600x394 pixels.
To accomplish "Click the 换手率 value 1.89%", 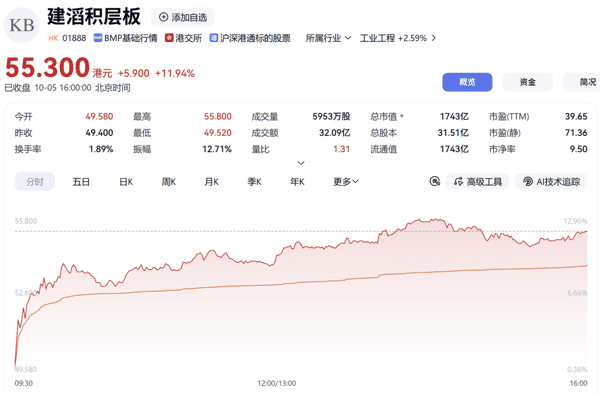I will pyautogui.click(x=101, y=149).
